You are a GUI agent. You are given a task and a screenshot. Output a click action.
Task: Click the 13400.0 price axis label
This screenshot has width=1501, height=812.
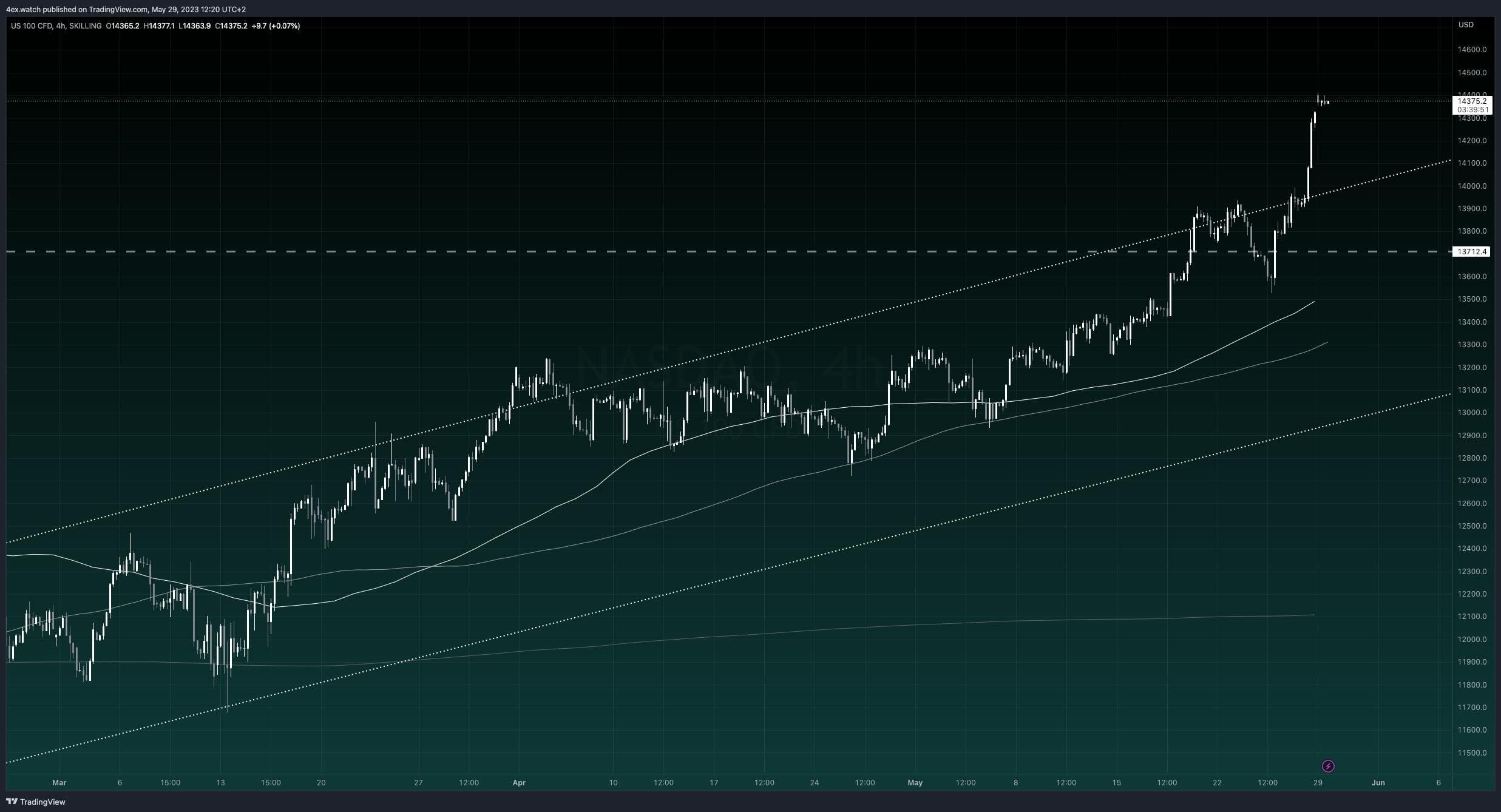point(1472,322)
